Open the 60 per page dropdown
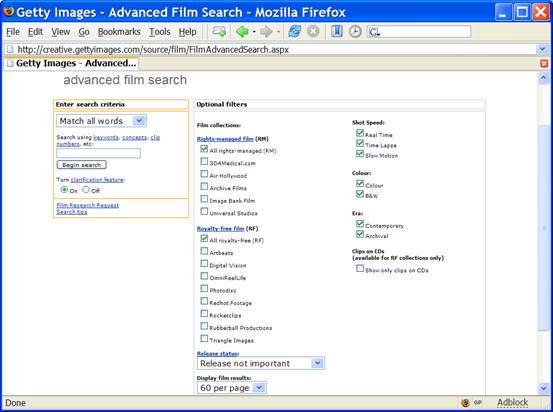553x412 pixels. point(259,388)
